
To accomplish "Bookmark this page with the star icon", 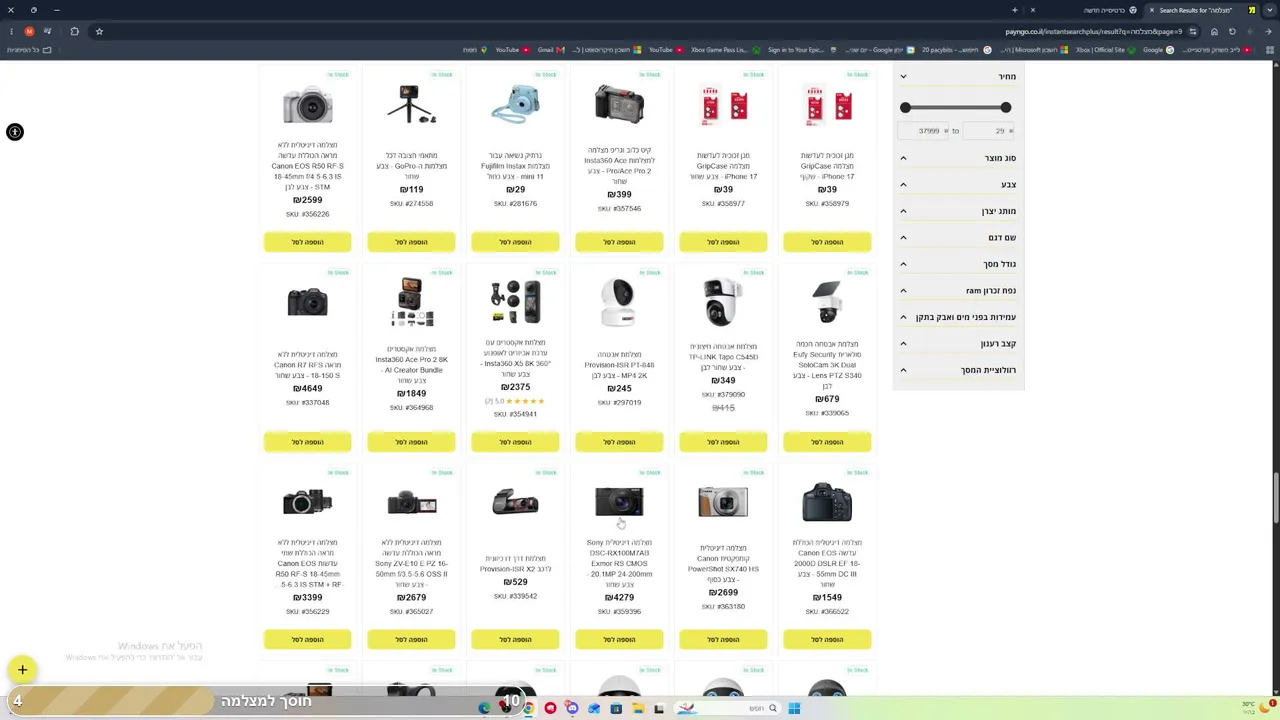I will pyautogui.click(x=99, y=31).
